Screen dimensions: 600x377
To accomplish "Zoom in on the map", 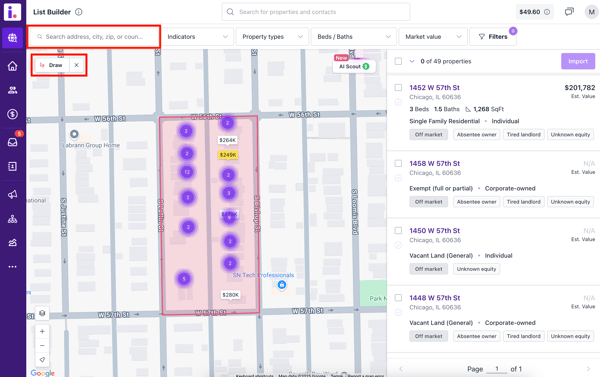I will pyautogui.click(x=42, y=331).
